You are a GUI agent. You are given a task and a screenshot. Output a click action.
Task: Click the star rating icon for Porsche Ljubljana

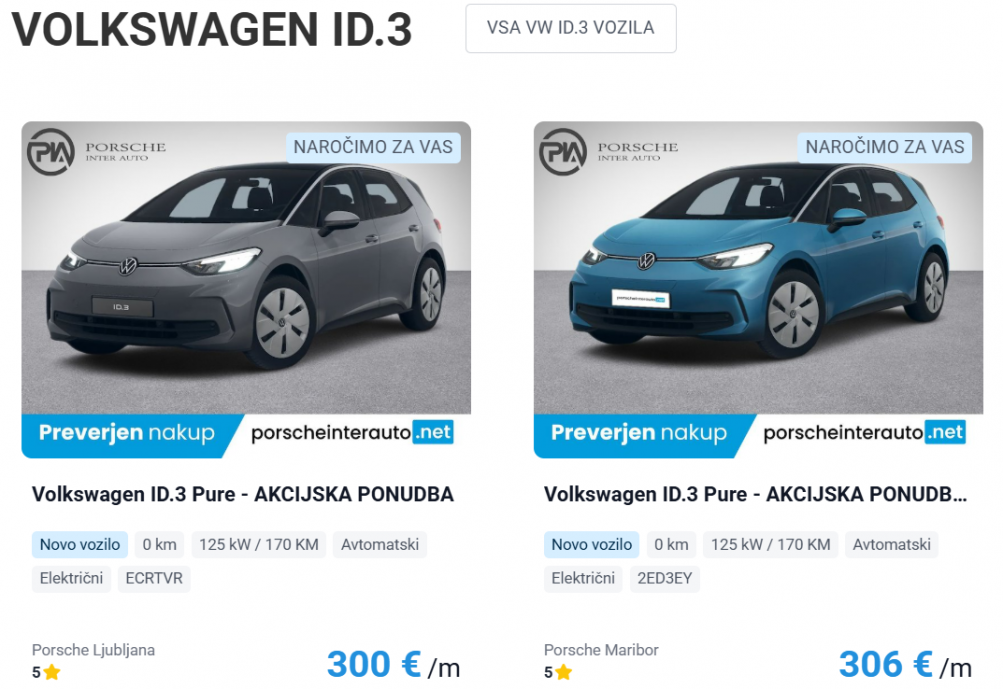coord(52,672)
